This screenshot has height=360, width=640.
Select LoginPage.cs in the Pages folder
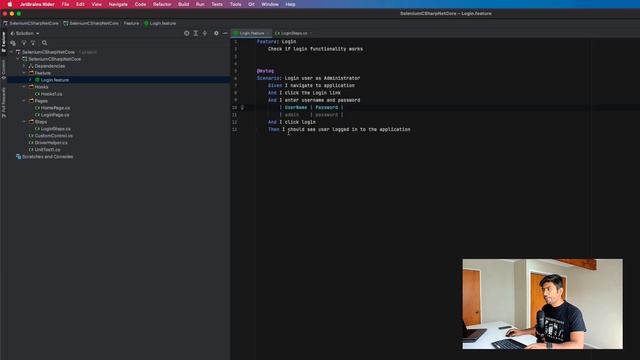(55, 115)
